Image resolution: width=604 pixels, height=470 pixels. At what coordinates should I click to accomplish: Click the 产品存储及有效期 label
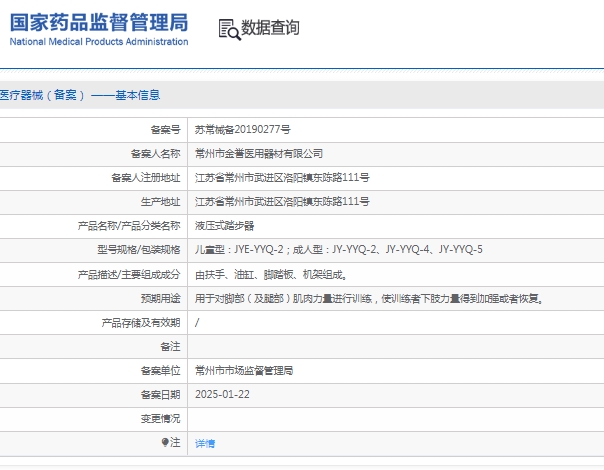point(141,322)
